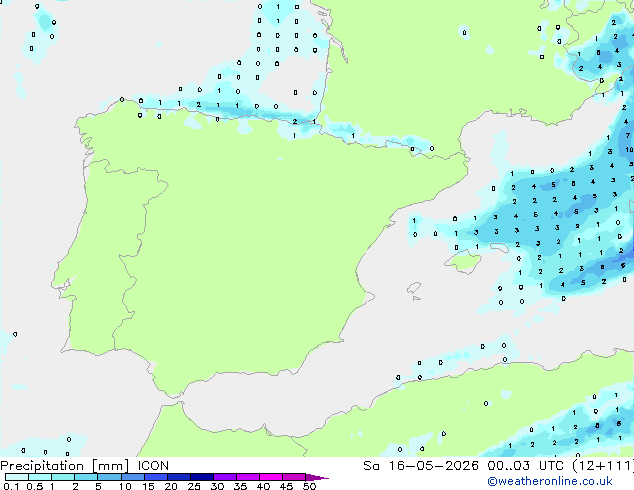Click the legend label '50'
The width and height of the screenshot is (634, 490).
click(x=310, y=486)
